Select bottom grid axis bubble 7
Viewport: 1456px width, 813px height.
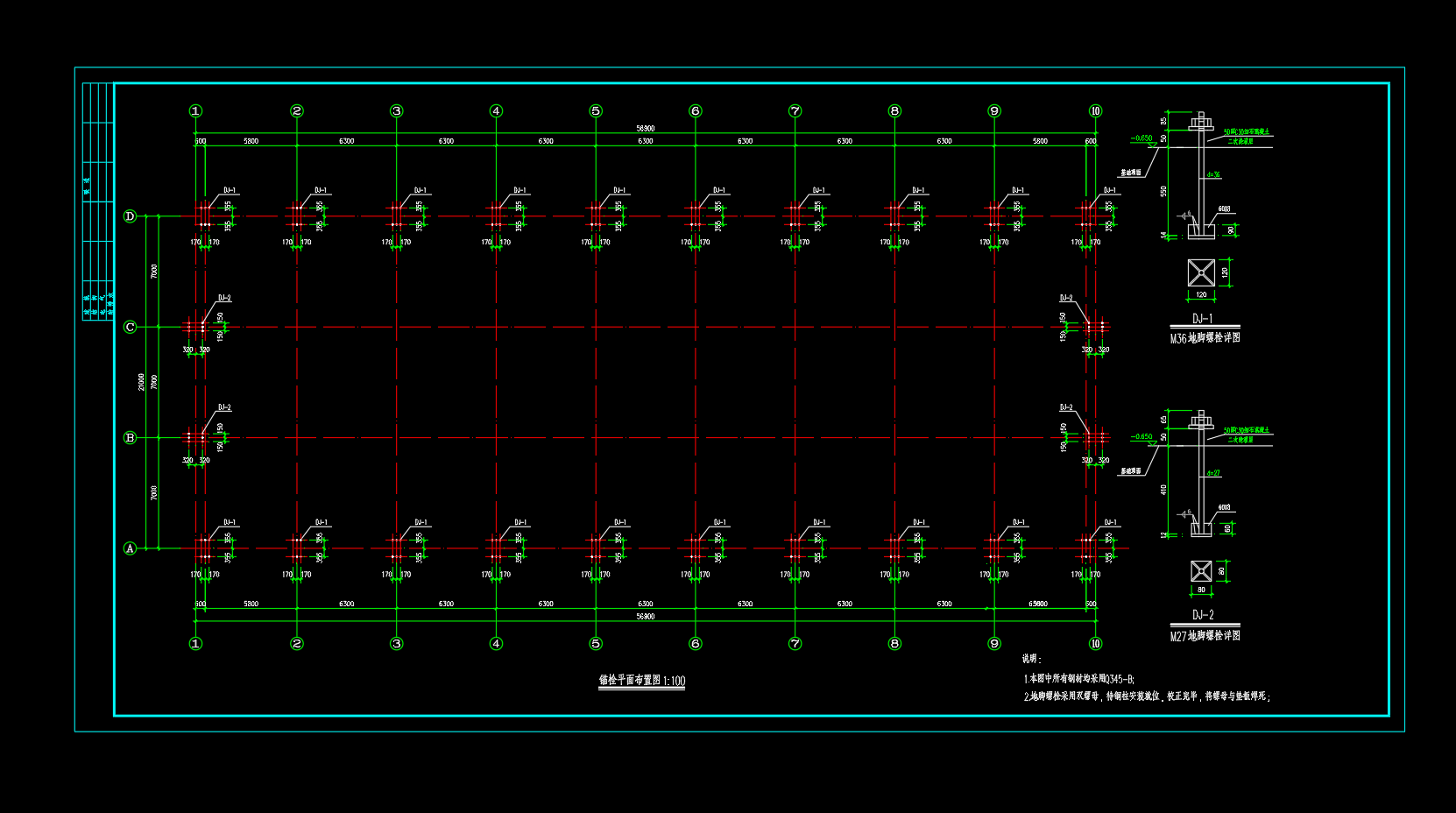coord(795,644)
